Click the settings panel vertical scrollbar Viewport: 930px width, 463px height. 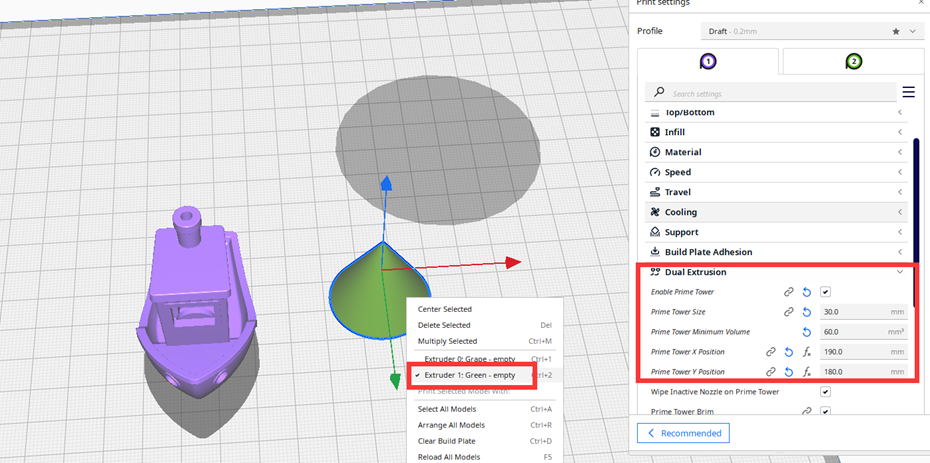click(916, 222)
